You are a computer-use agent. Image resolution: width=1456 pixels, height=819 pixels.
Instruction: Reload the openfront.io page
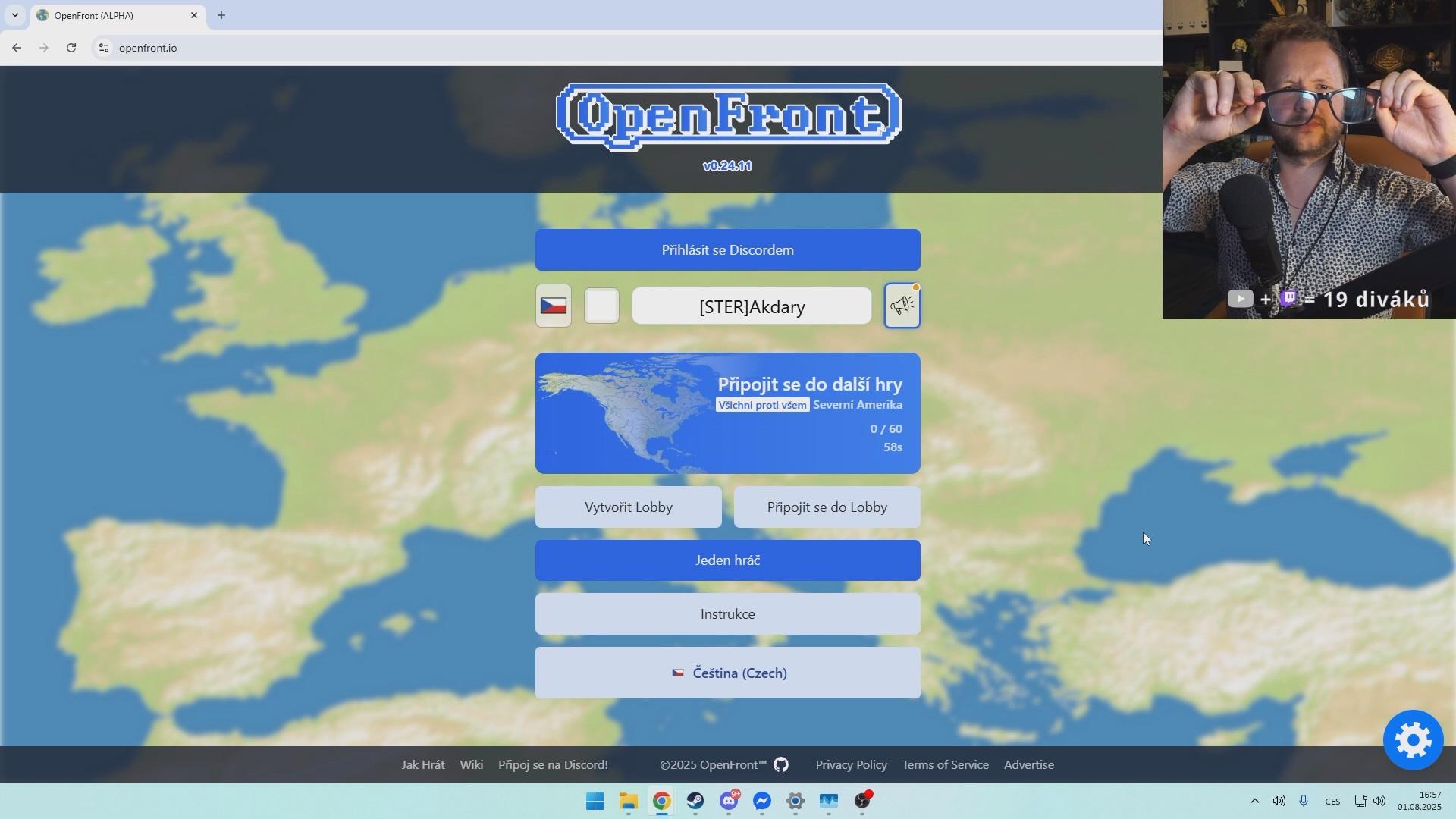pos(71,48)
